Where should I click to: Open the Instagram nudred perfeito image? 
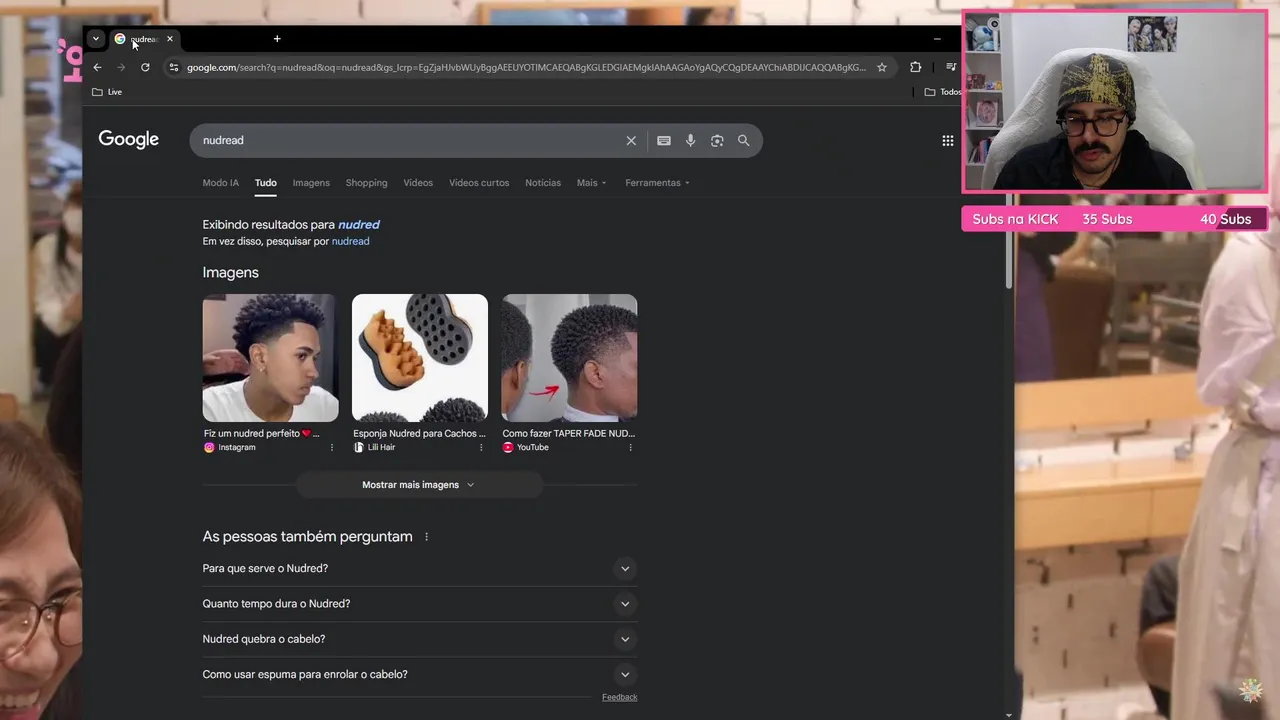[270, 358]
